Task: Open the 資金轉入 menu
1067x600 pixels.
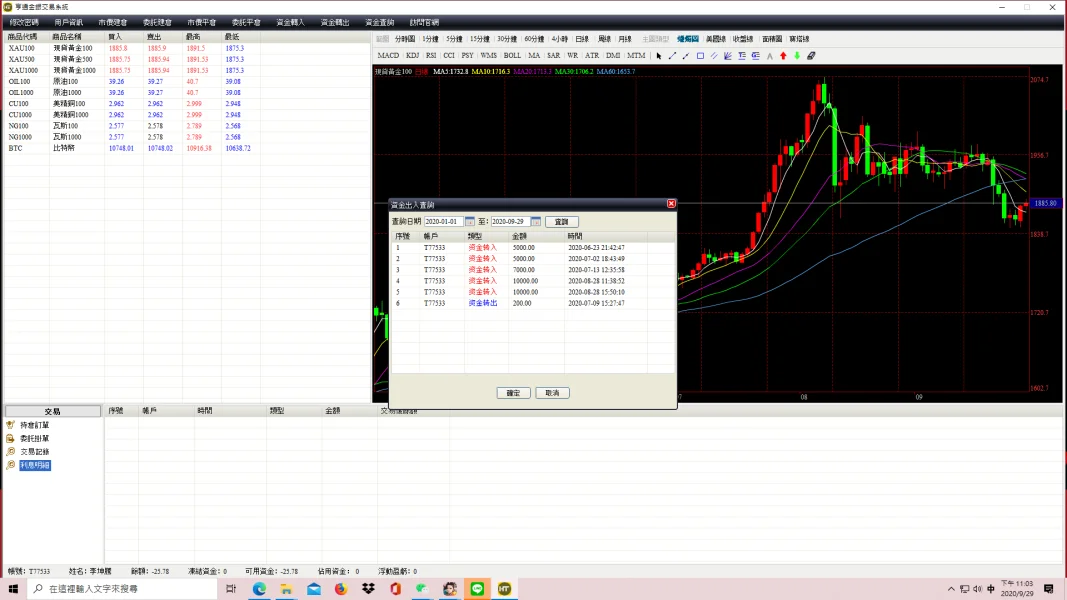Action: 291,22
